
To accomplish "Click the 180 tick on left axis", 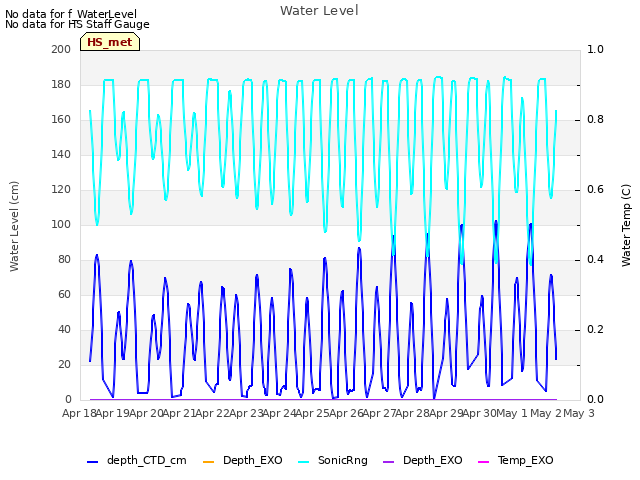I will click(x=61, y=84).
